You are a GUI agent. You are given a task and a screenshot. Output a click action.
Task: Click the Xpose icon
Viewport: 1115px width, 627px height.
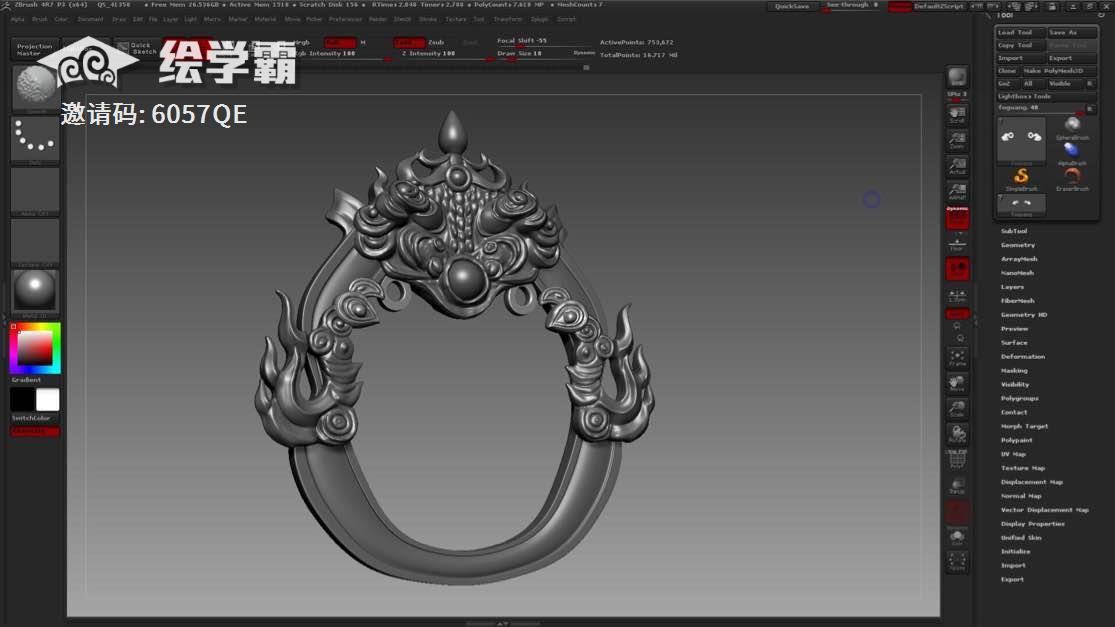click(x=957, y=562)
